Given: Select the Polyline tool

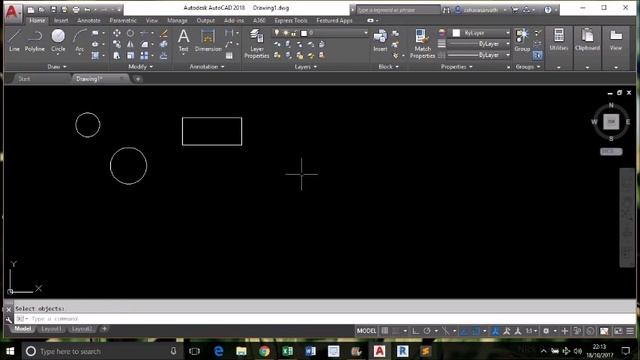Looking at the screenshot, I should [x=35, y=40].
